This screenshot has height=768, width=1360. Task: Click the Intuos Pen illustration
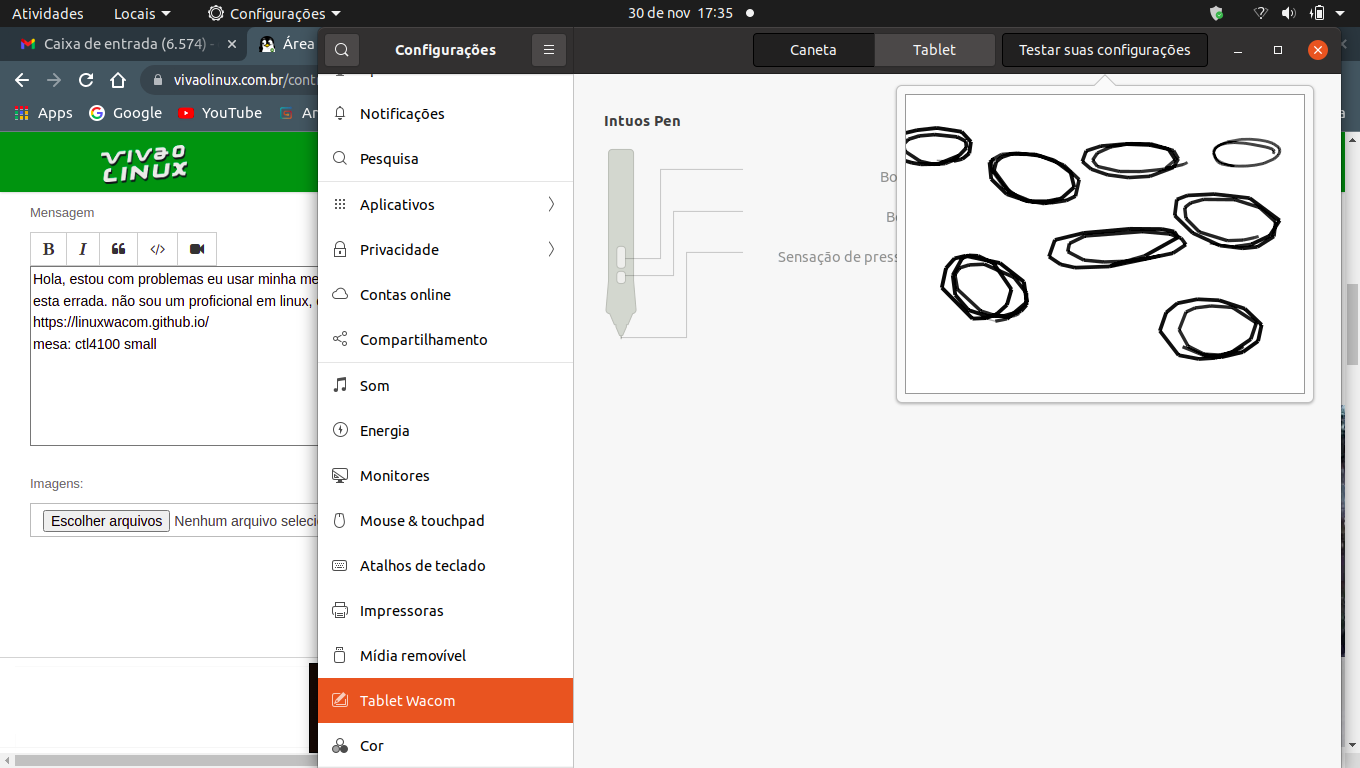621,243
